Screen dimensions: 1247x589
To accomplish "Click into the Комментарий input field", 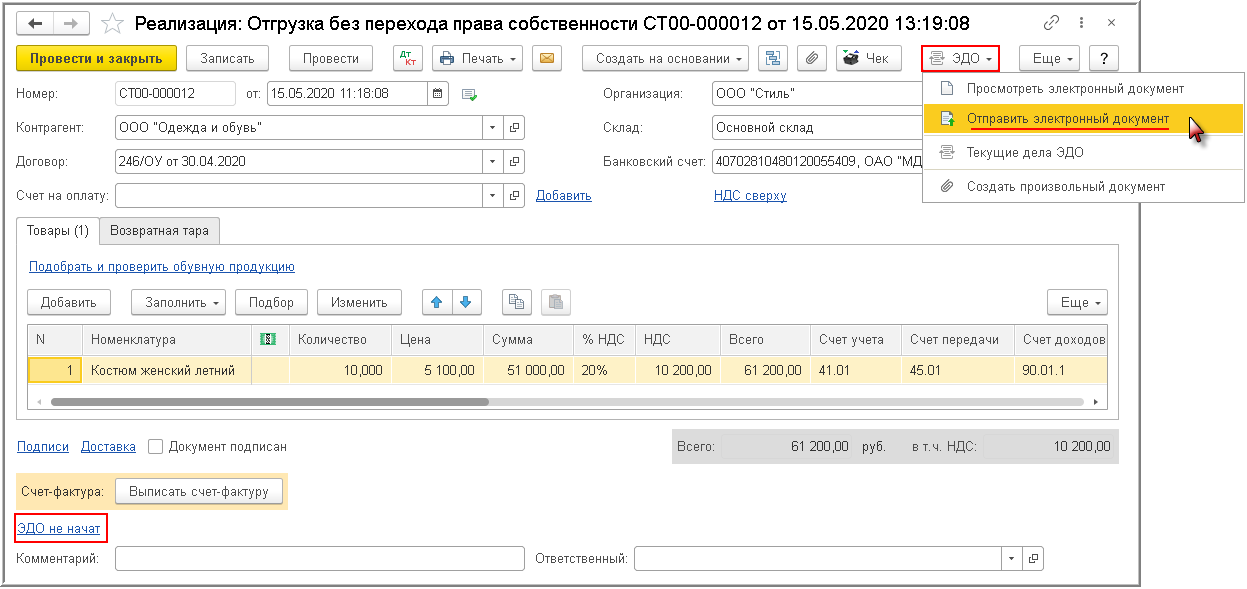I will coord(319,558).
